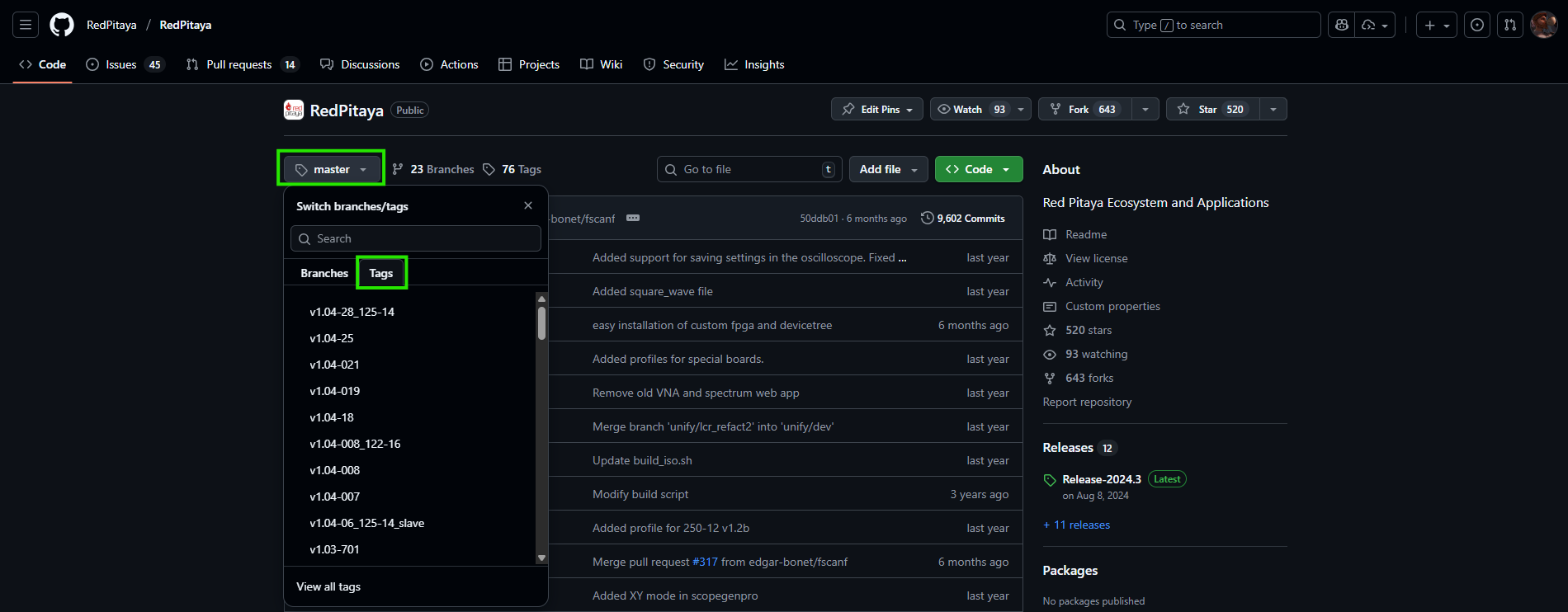Open the user profile avatar
The height and width of the screenshot is (612, 1568).
pos(1543,25)
